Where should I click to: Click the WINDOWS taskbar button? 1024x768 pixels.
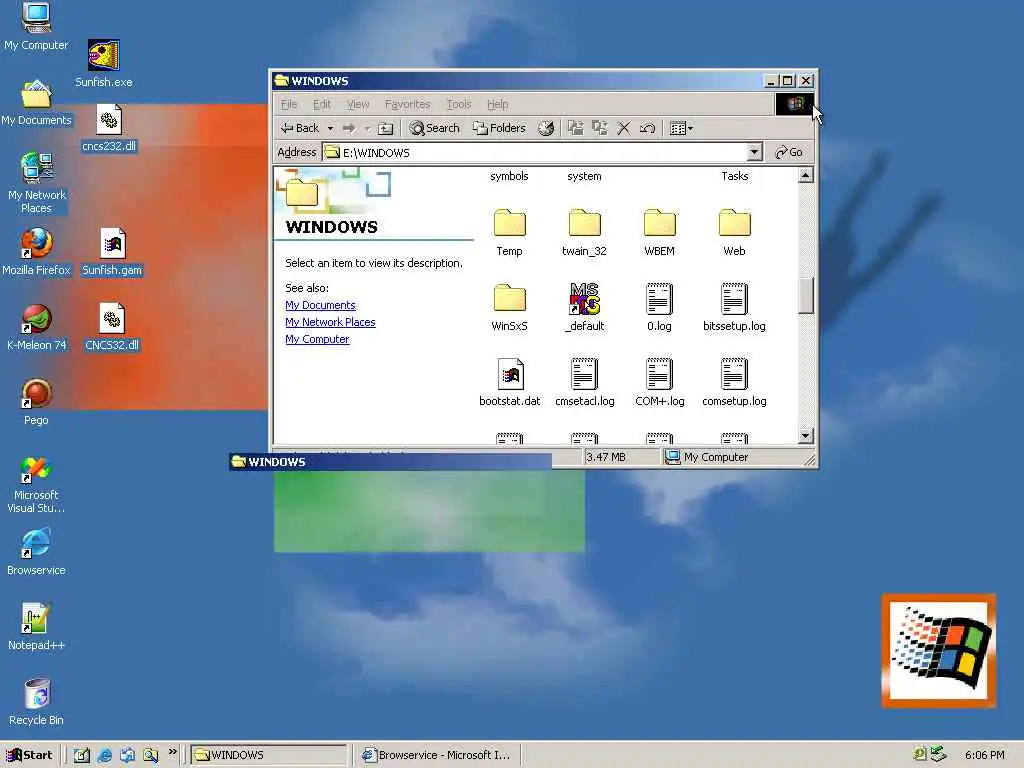click(x=269, y=755)
